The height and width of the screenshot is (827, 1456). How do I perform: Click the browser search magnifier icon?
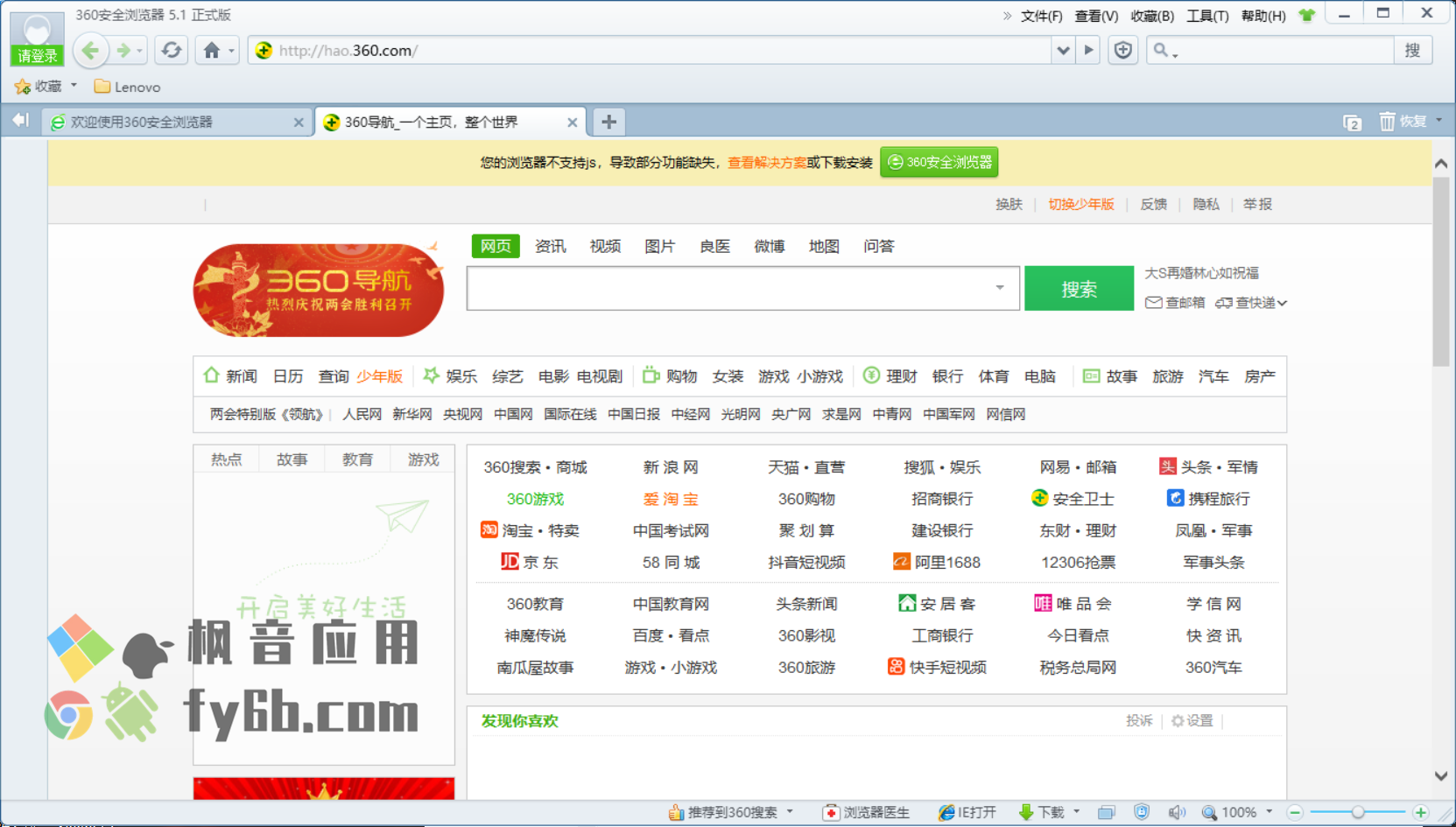tap(1161, 51)
